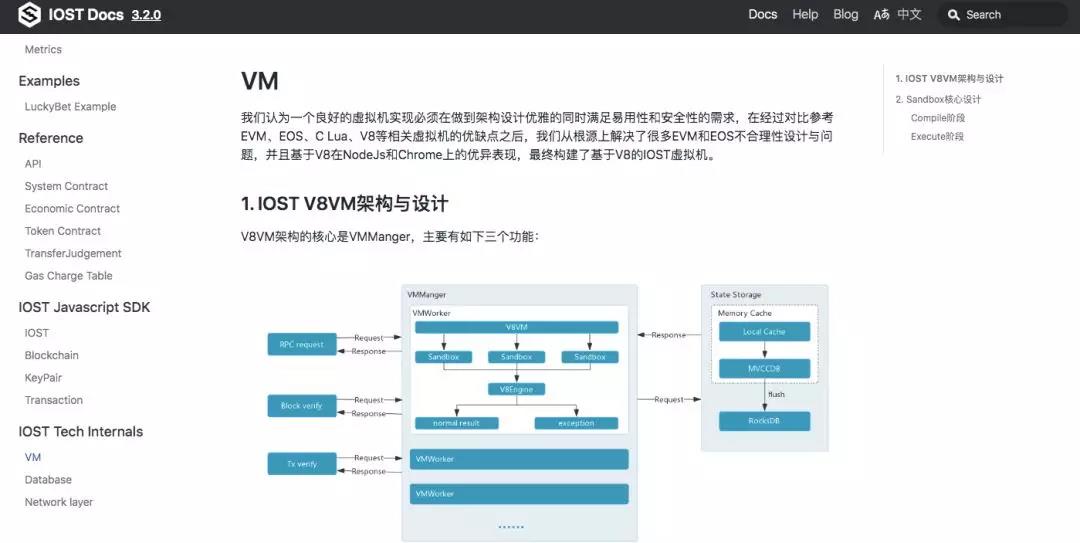
Task: Open the KeyPair SDK page
Action: click(43, 378)
